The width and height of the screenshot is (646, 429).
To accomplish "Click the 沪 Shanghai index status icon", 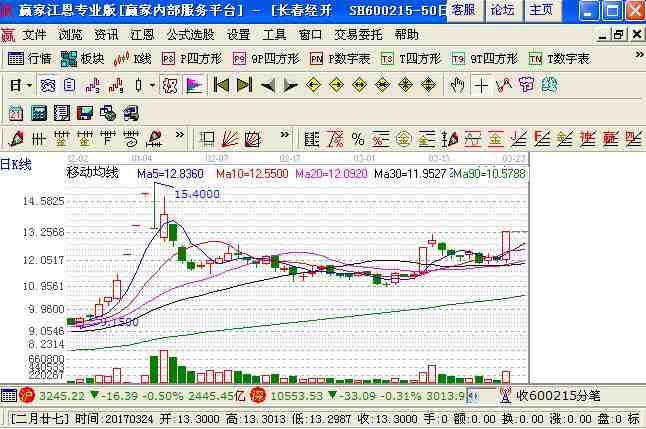I will click(x=28, y=396).
